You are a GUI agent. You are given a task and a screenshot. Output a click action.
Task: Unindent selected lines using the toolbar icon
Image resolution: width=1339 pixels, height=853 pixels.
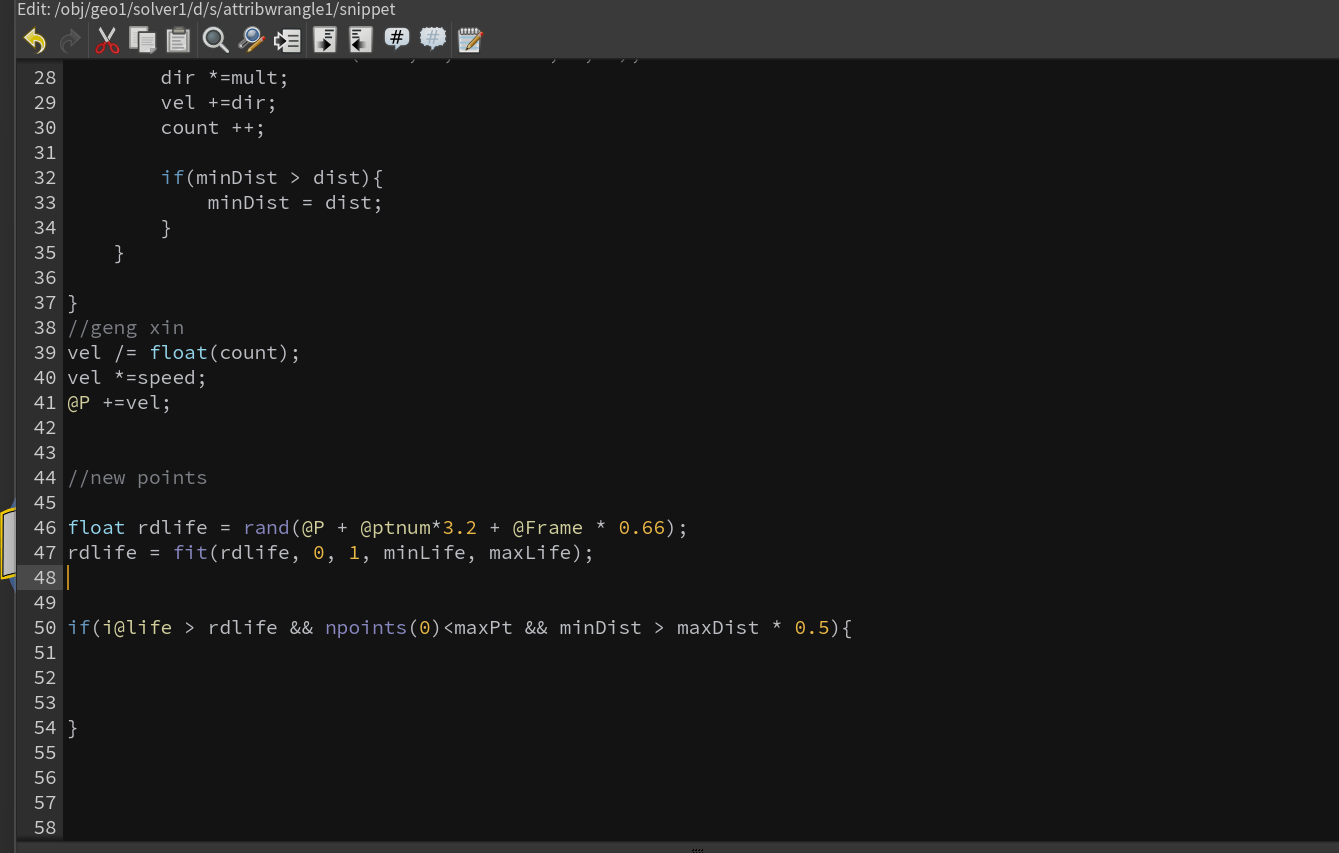tap(360, 40)
